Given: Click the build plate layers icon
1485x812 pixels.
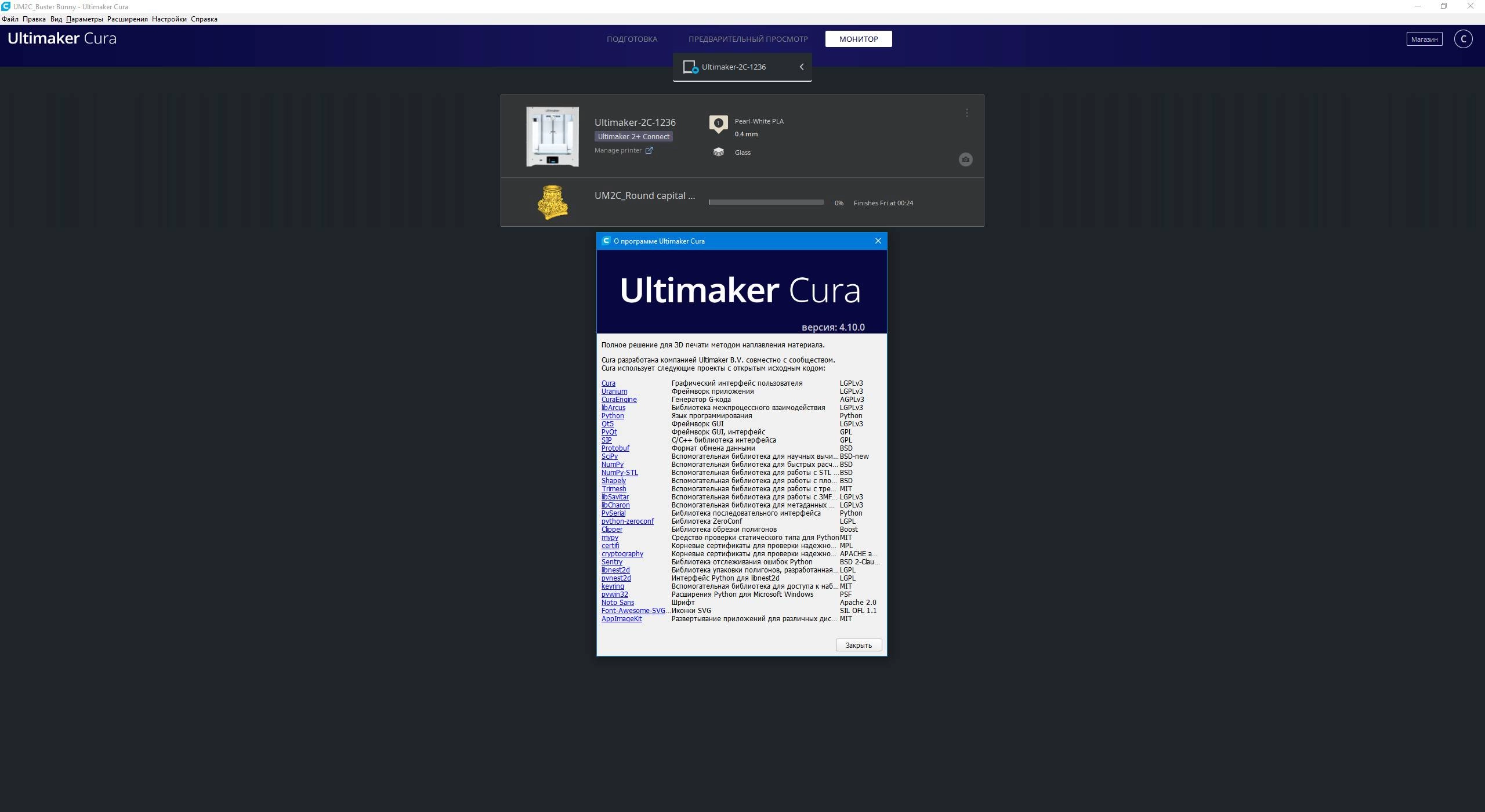Looking at the screenshot, I should 718,152.
